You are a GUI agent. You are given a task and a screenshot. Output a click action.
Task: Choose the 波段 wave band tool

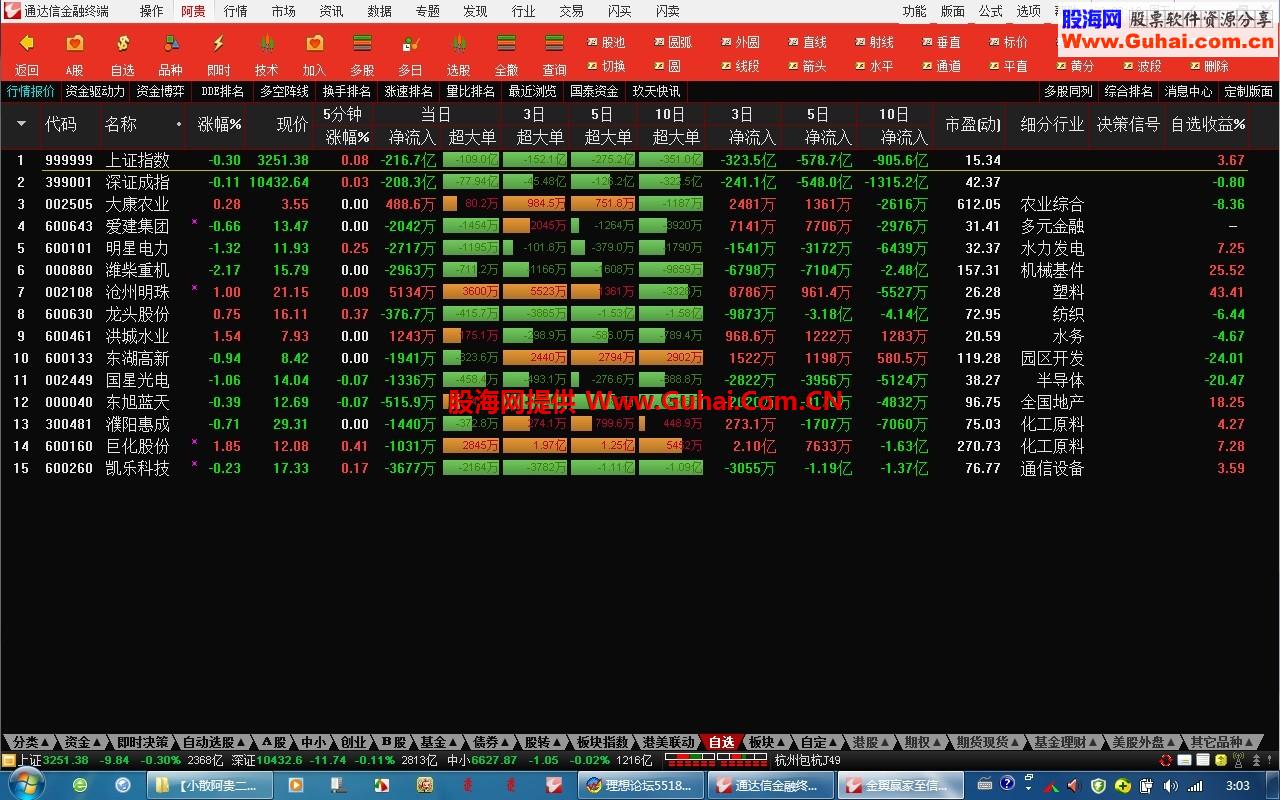(x=1143, y=66)
